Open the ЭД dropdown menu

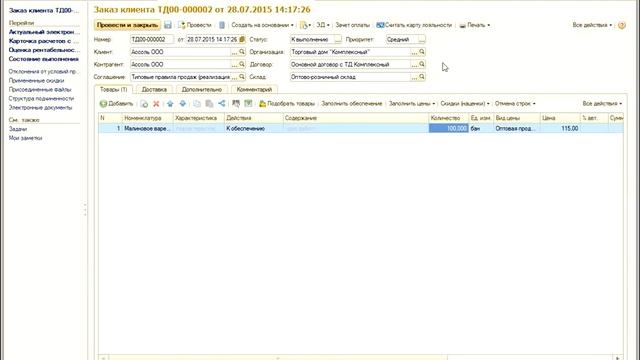[x=323, y=25]
